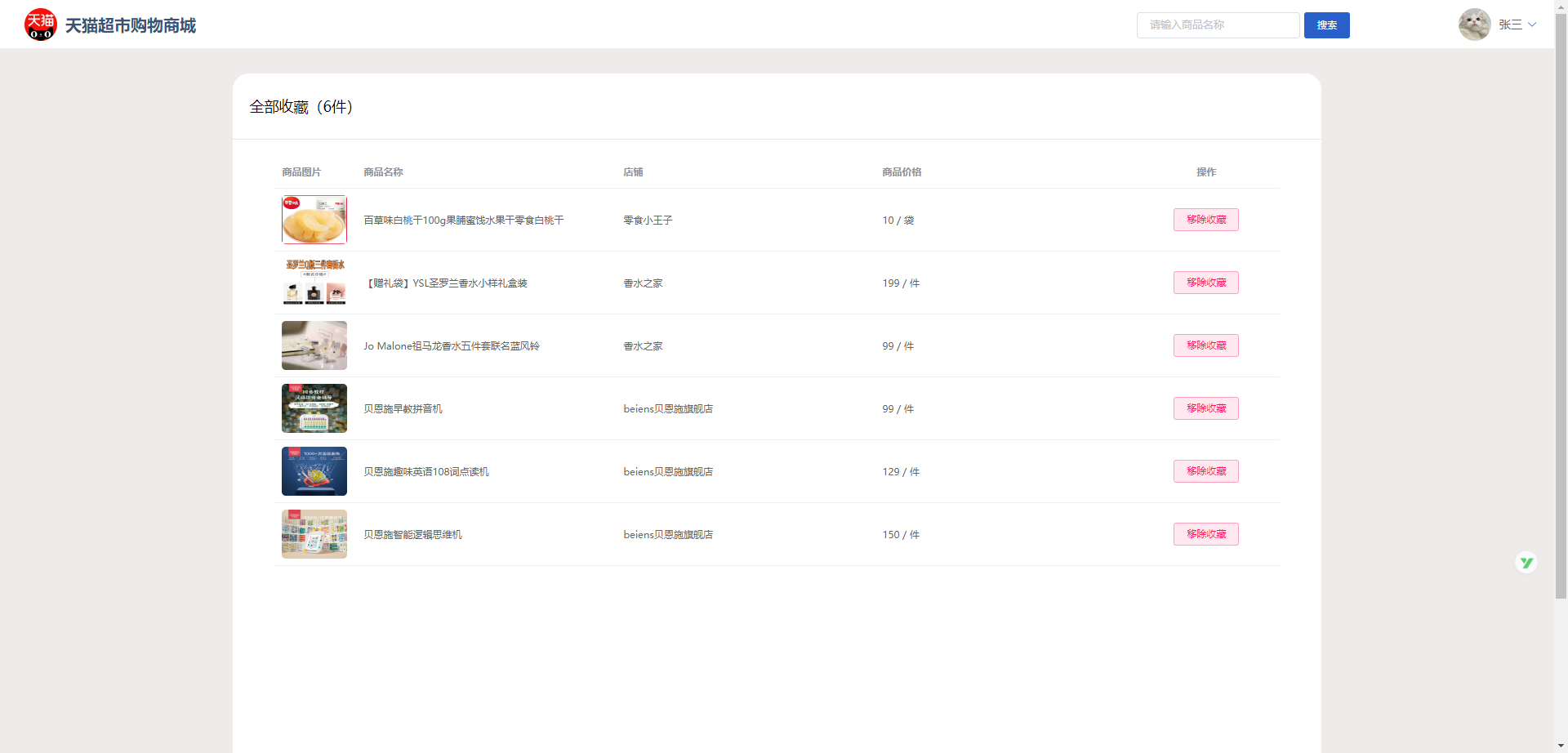Open the user avatar picture
This screenshot has height=753, width=1568.
point(1475,25)
